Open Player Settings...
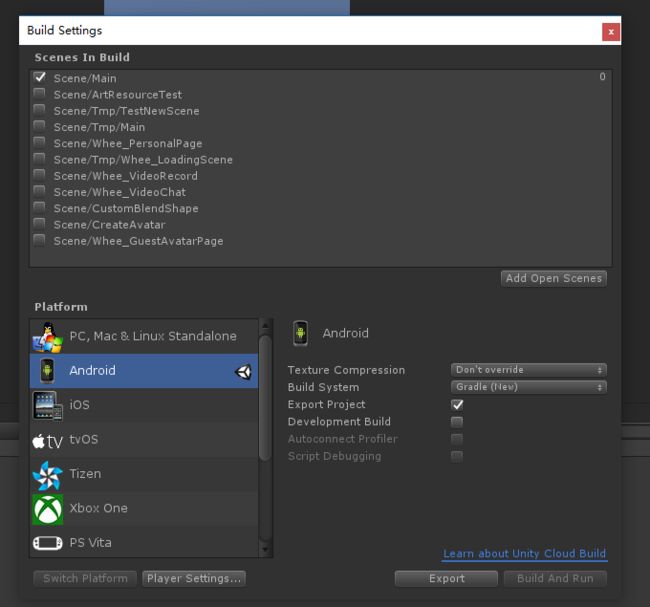 [x=194, y=578]
